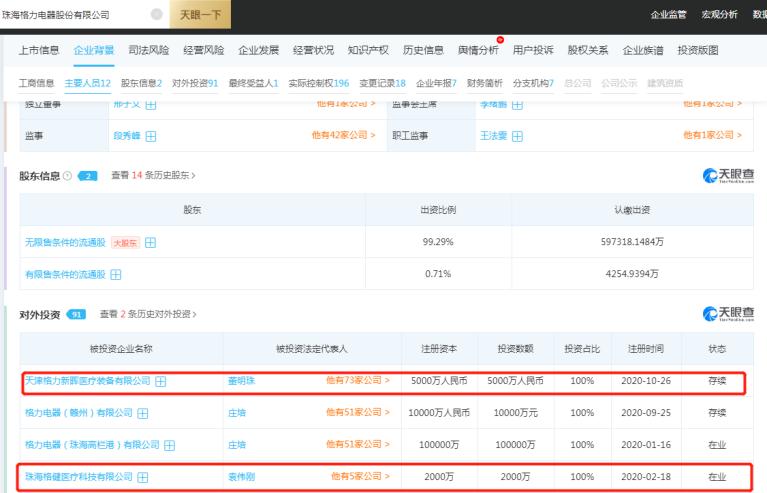Switch to the 舆情分析 tab

(478, 50)
